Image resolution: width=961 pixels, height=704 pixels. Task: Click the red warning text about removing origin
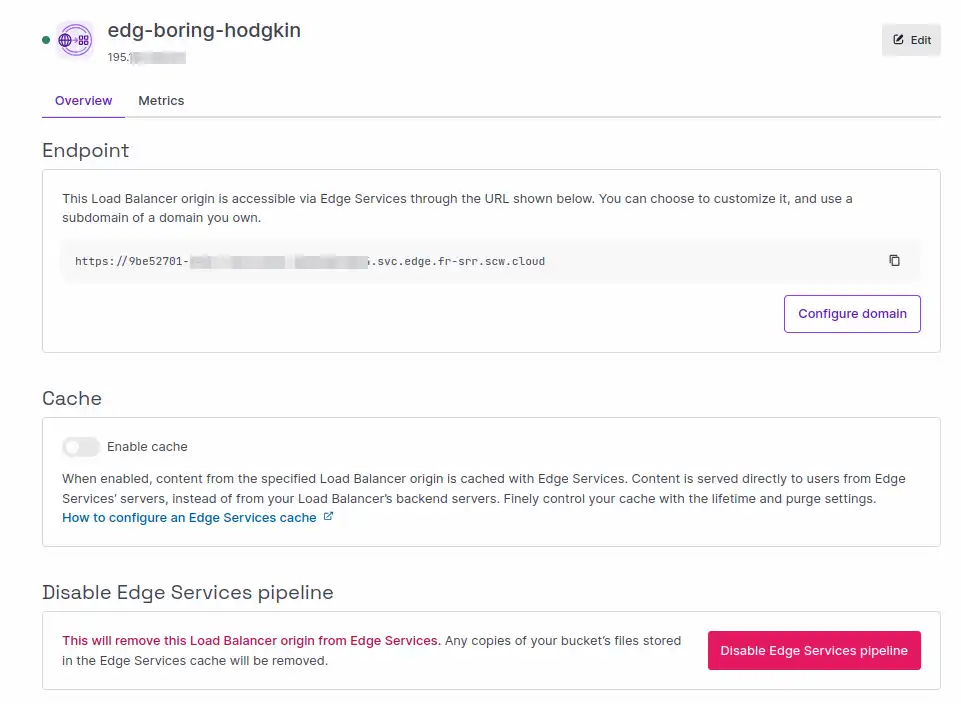pos(251,640)
